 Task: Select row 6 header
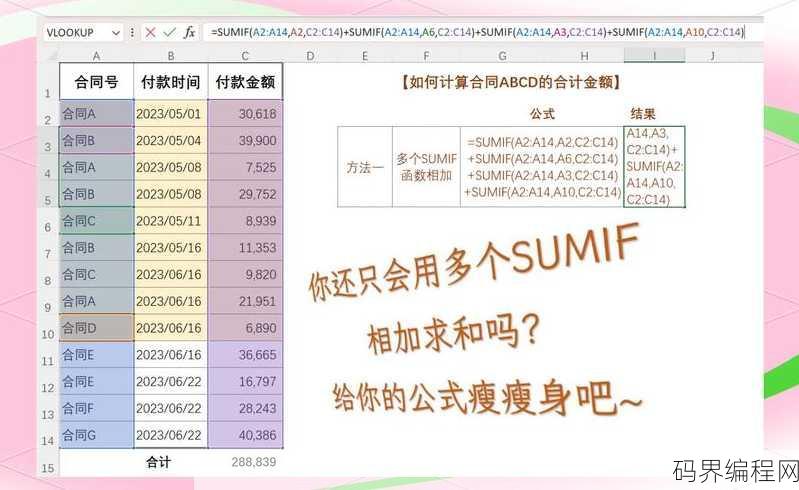[48, 222]
